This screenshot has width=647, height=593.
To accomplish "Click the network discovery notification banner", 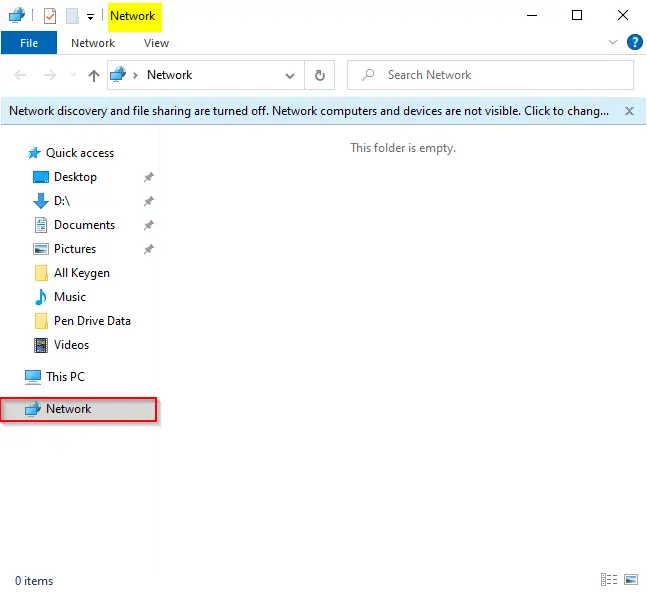I will pos(309,111).
